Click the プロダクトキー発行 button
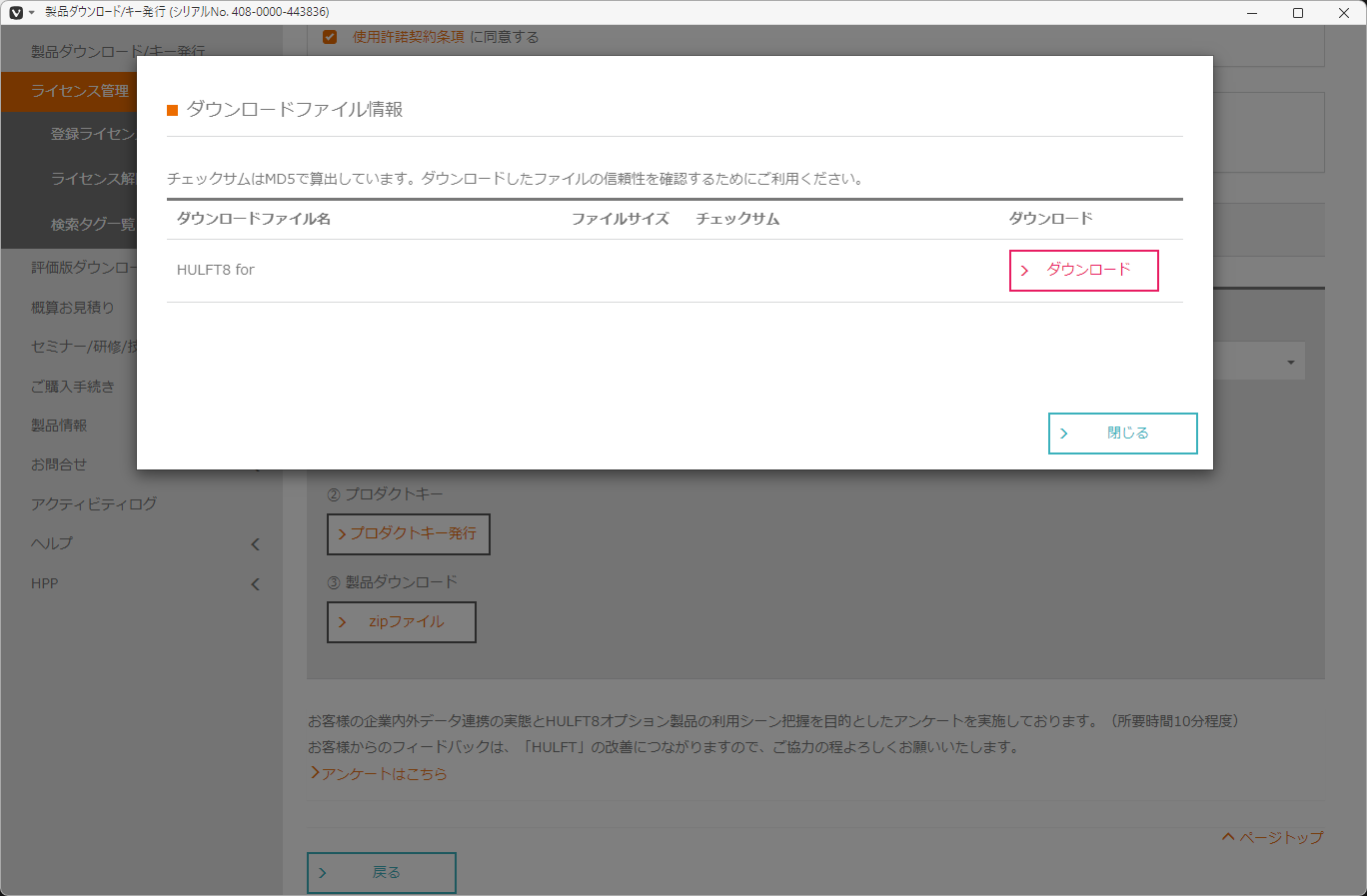Screen dimensions: 1367x896 click(x=409, y=534)
